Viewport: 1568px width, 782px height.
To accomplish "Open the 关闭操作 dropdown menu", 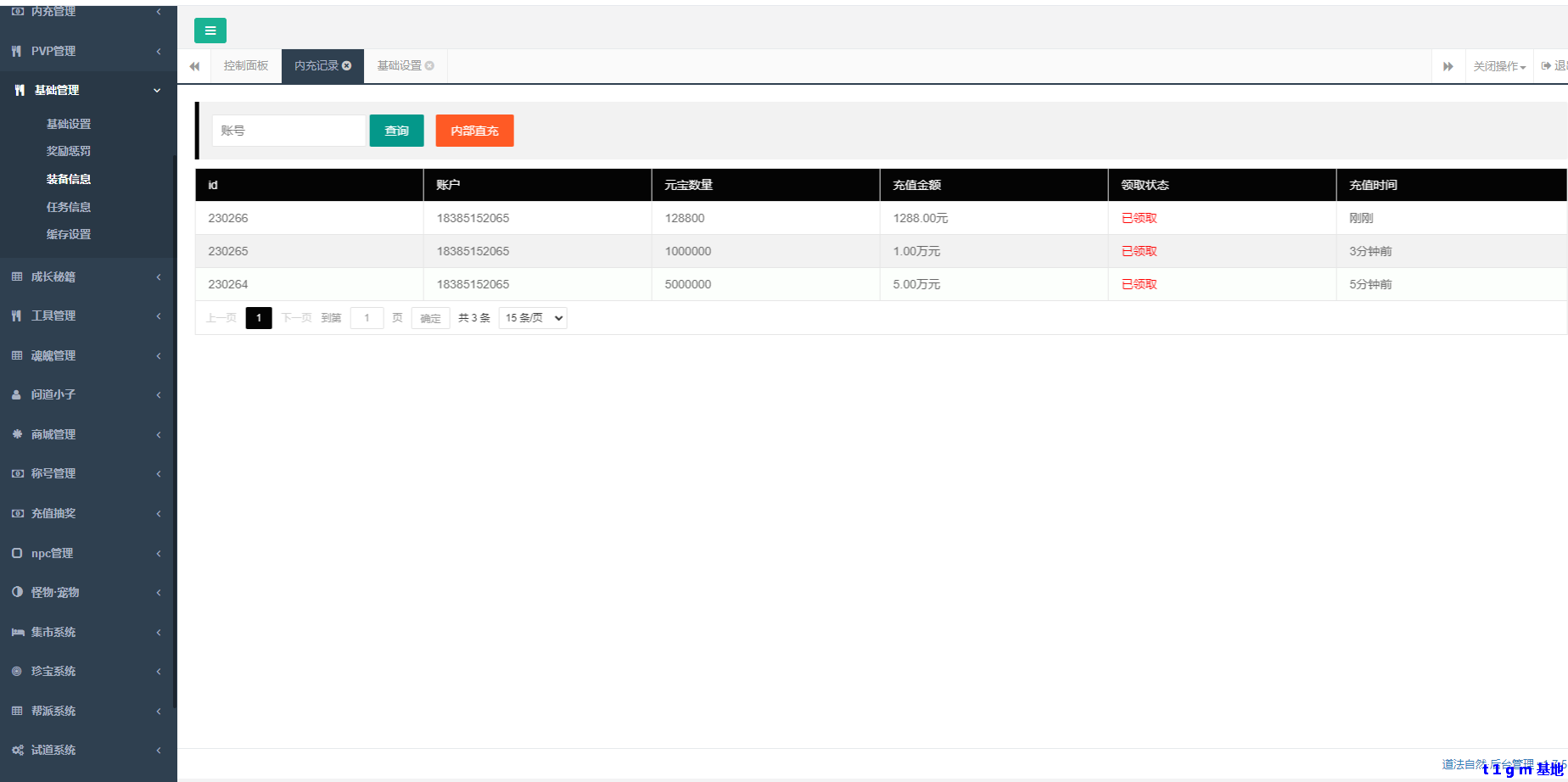I will [1498, 66].
